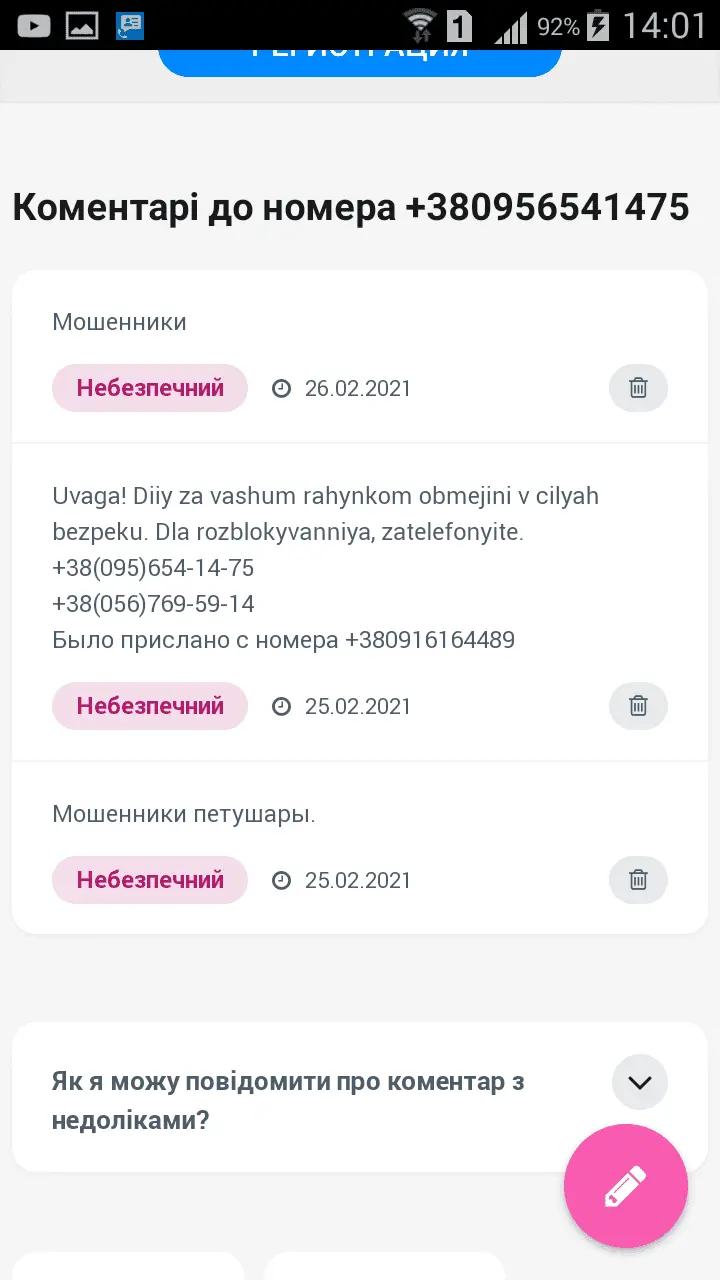The width and height of the screenshot is (720, 1280).
Task: Tap the pink pencil write-comment button
Action: click(626, 1186)
